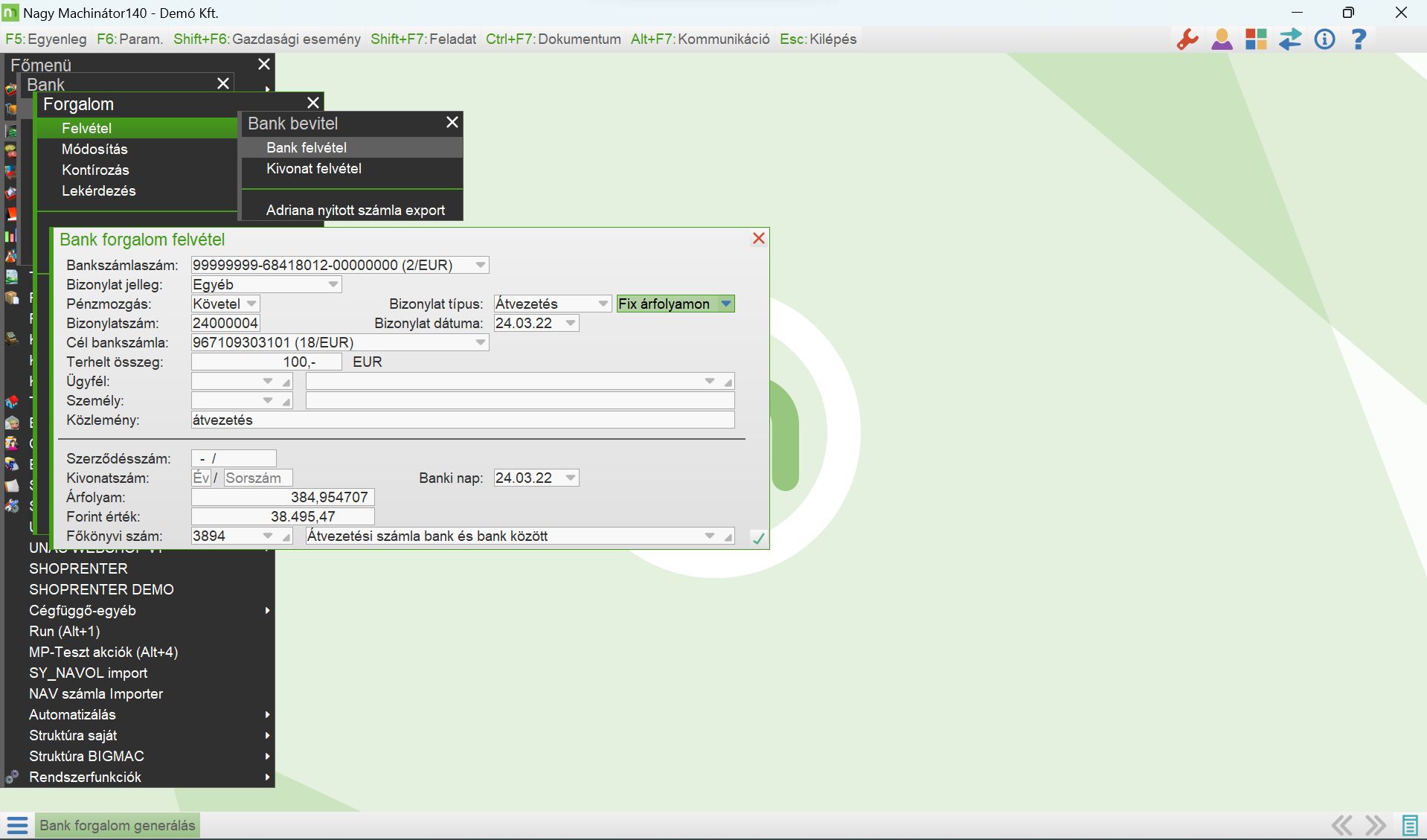Open the Bizonylat típus dropdown
The image size is (1427, 840).
[x=603, y=304]
